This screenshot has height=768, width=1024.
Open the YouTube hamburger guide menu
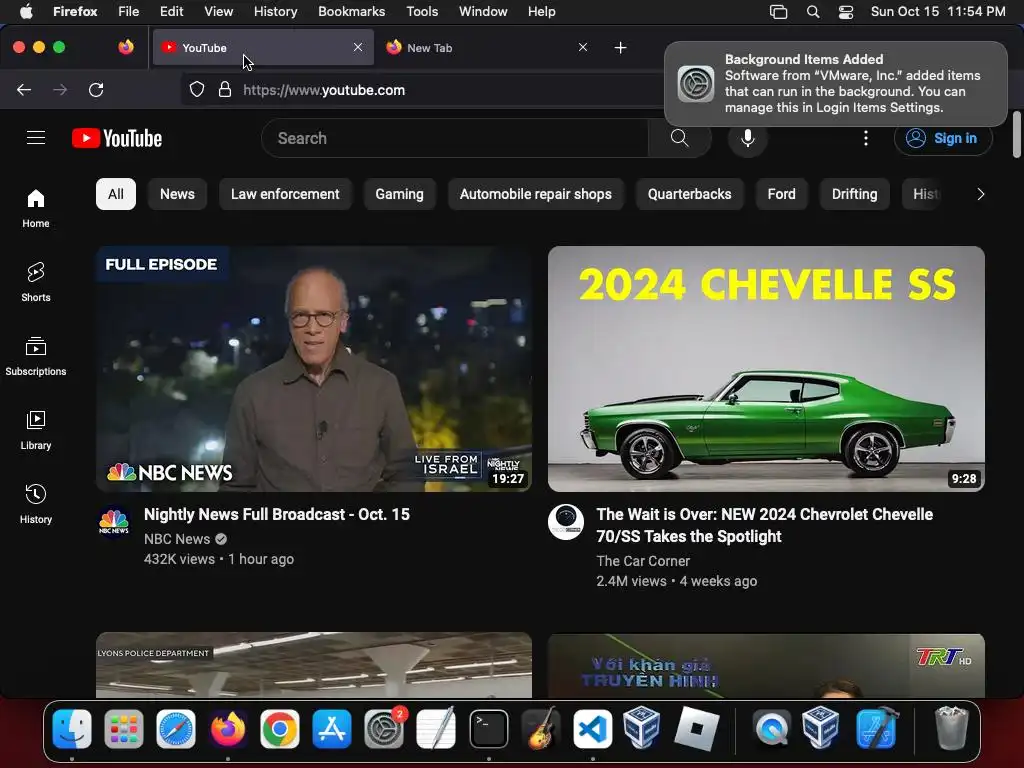click(x=36, y=138)
